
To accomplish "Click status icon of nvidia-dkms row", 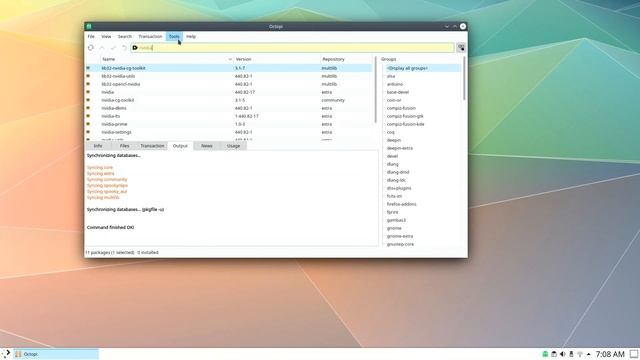I will tap(88, 108).
